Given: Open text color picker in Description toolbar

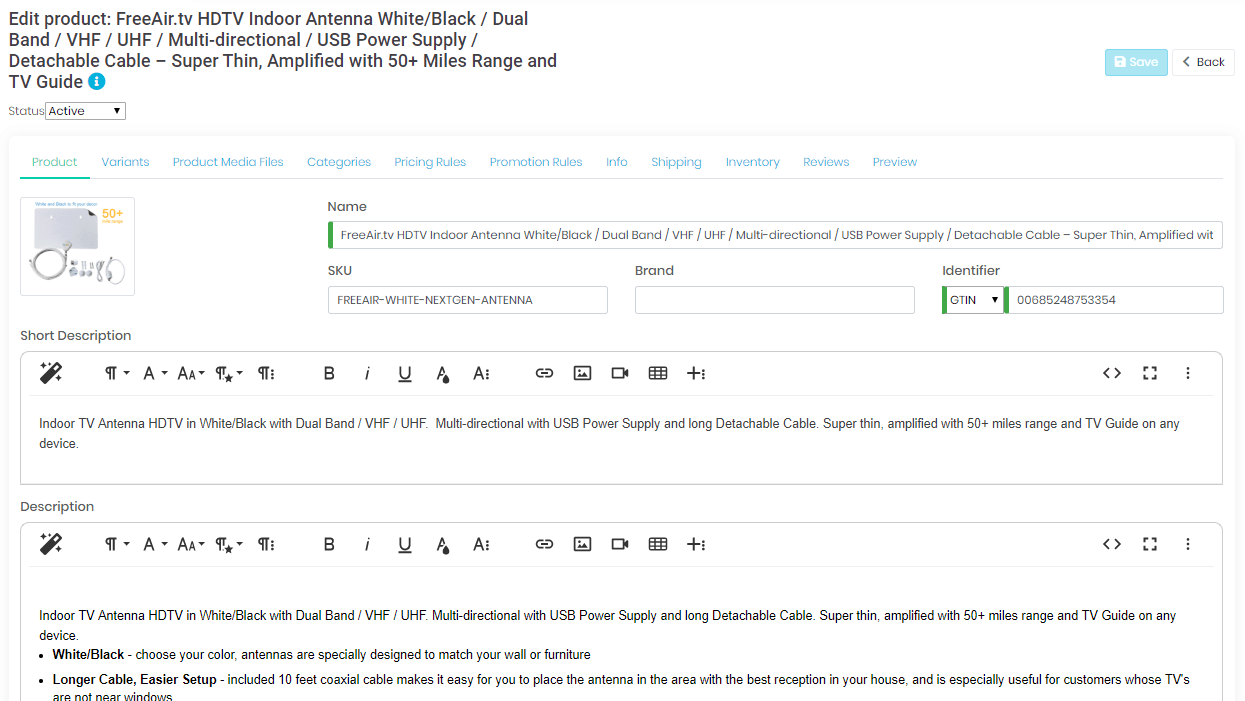Looking at the screenshot, I should coord(443,544).
